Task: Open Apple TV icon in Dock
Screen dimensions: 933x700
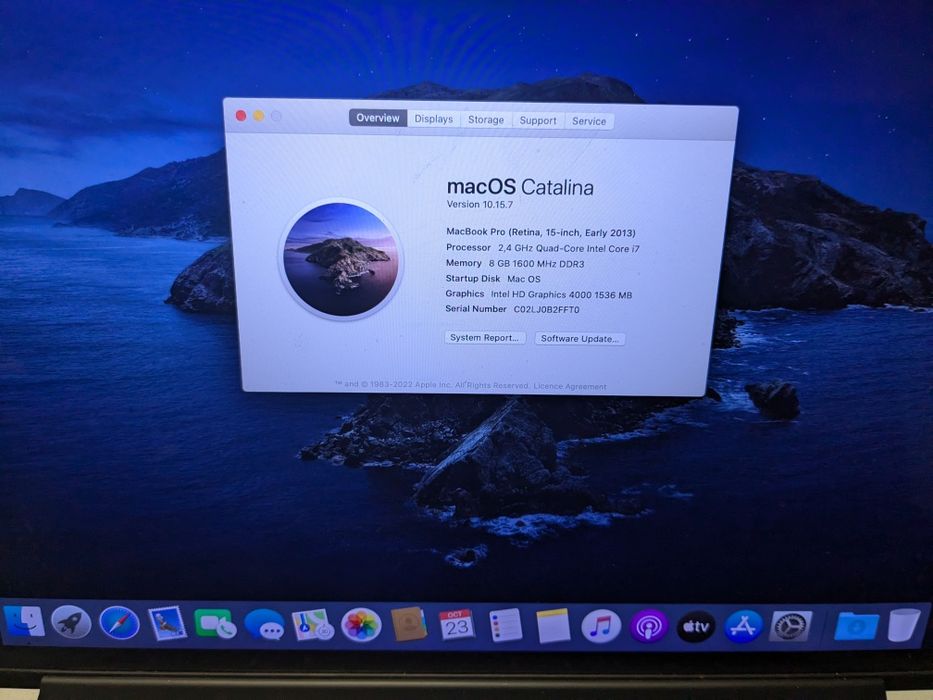Action: [x=696, y=627]
